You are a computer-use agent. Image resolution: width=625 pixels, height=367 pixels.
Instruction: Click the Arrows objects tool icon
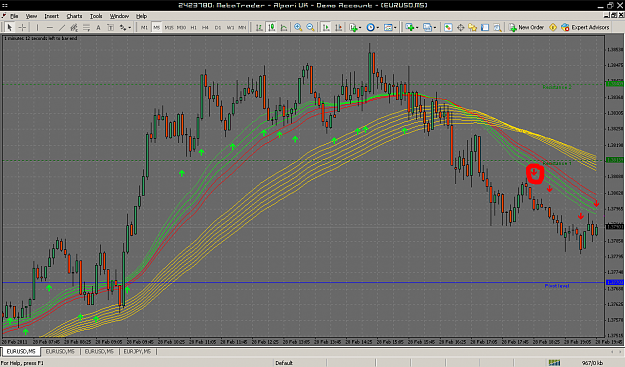point(123,27)
